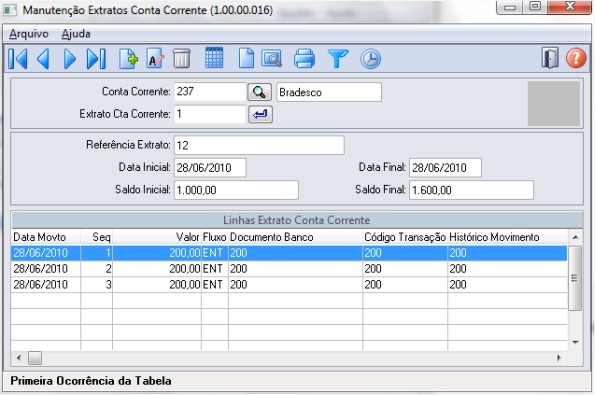Click the Saldo Final field
Image resolution: width=595 pixels, height=395 pixels.
pos(471,190)
